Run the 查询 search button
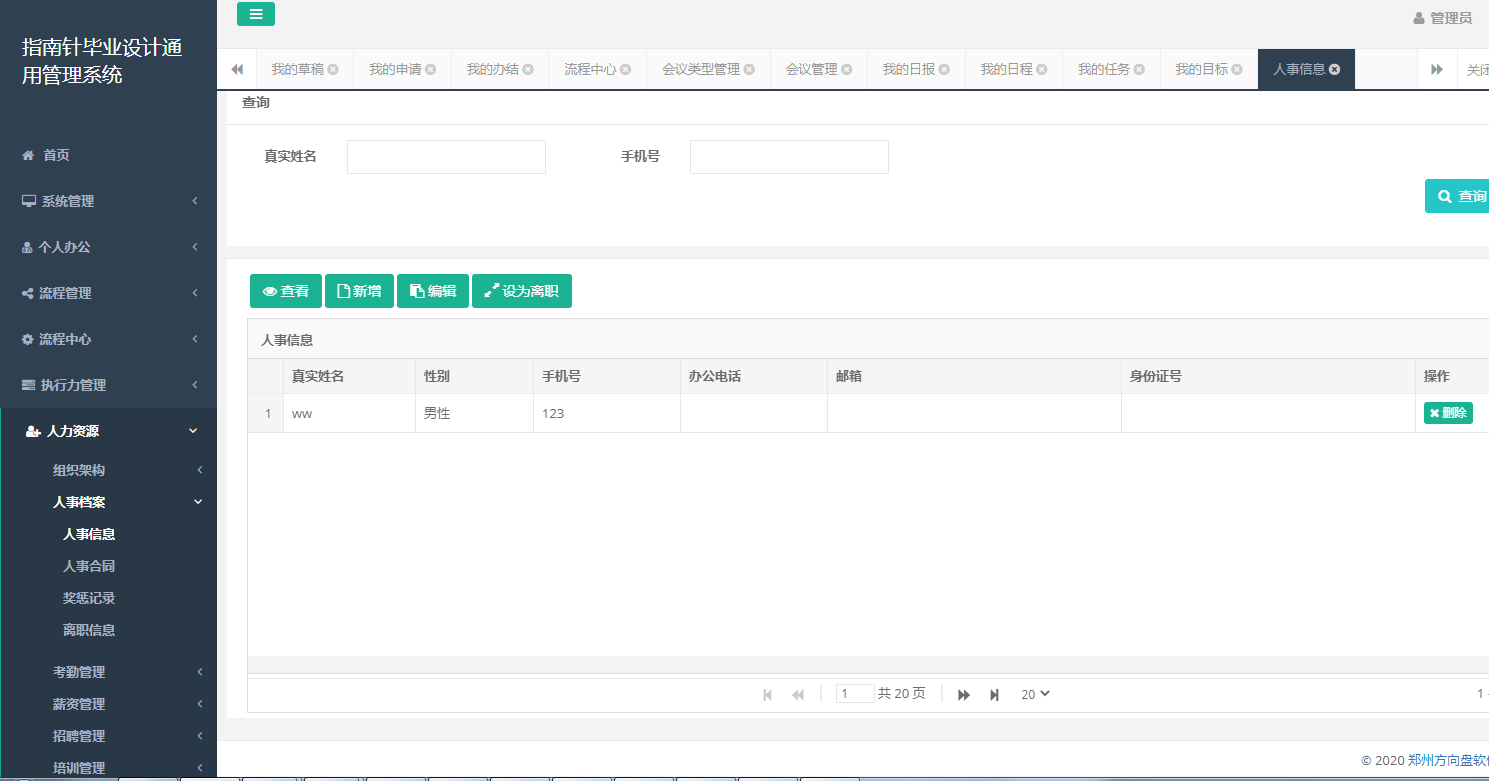This screenshot has width=1489, height=781. pyautogui.click(x=1459, y=196)
